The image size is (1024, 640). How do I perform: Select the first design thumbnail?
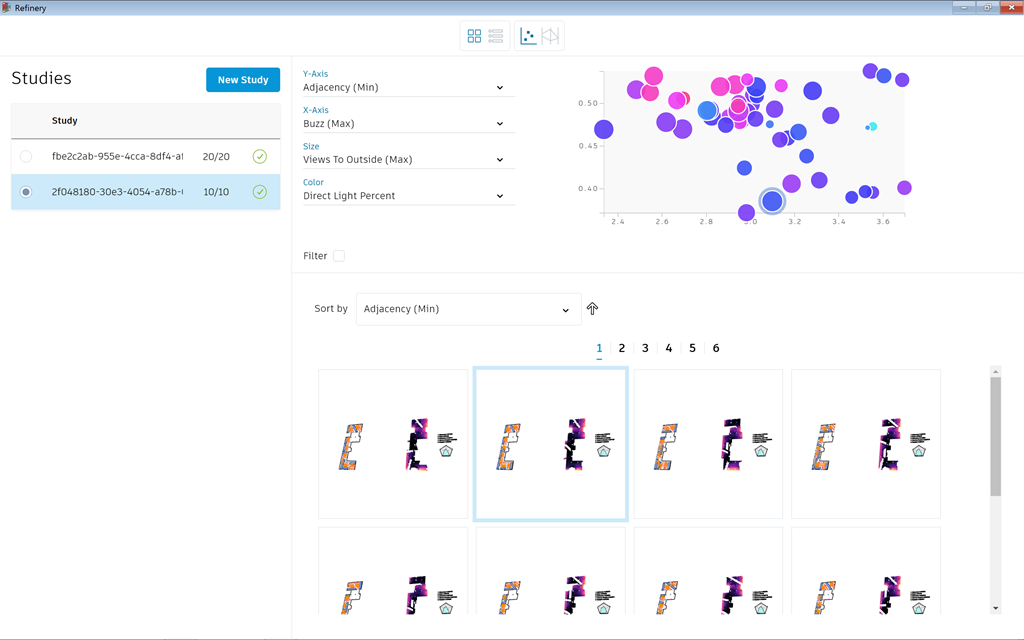[x=393, y=444]
